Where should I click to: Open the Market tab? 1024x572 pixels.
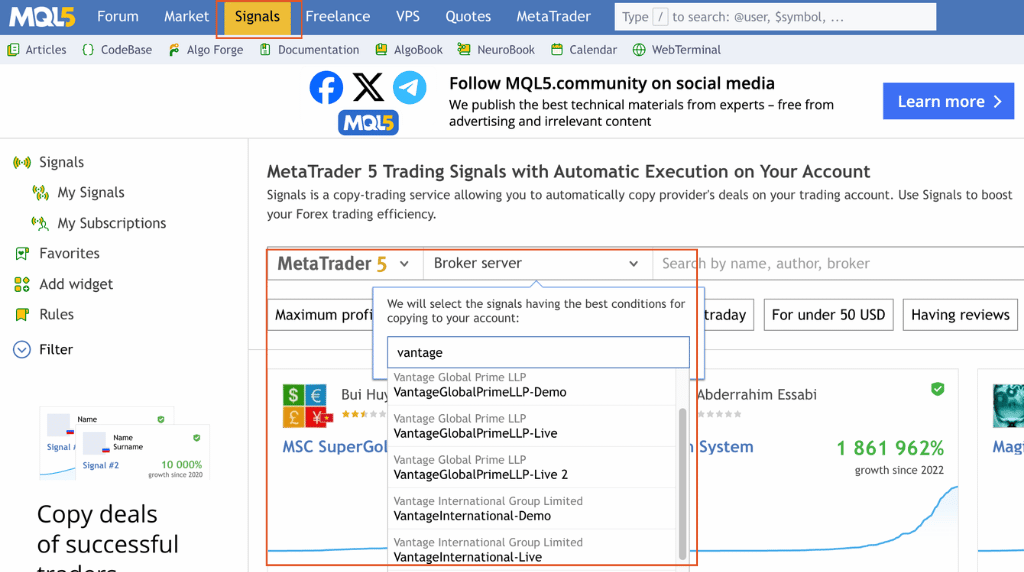(186, 17)
